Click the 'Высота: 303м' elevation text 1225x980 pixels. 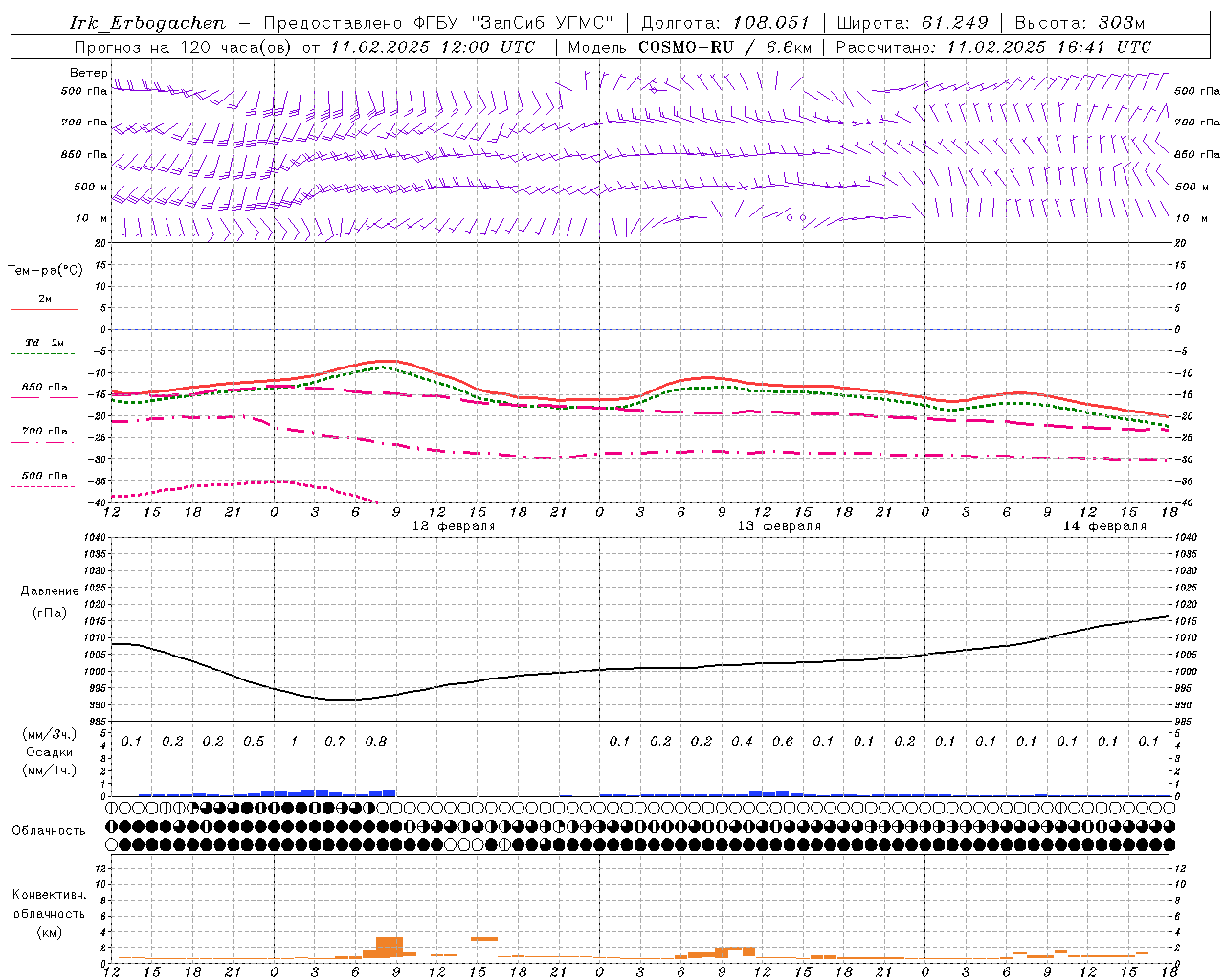1079,23
